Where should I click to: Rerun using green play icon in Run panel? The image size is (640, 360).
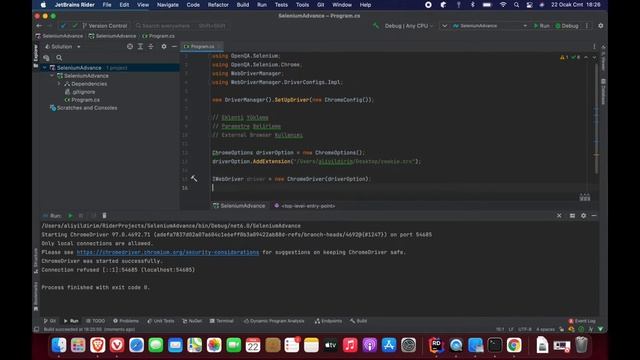click(70, 216)
